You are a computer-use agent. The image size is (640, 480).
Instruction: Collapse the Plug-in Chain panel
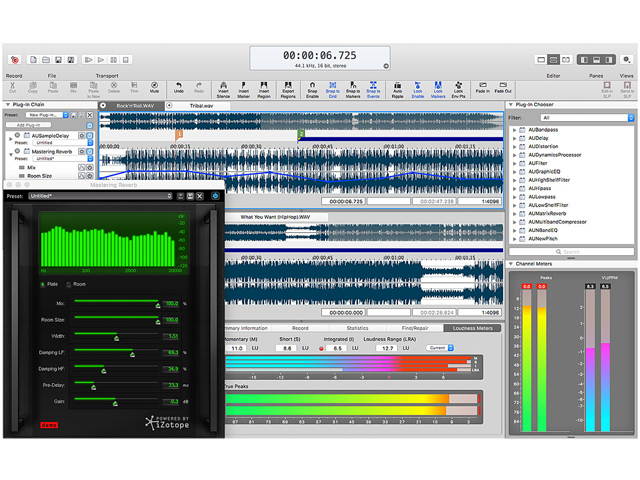tap(7, 104)
